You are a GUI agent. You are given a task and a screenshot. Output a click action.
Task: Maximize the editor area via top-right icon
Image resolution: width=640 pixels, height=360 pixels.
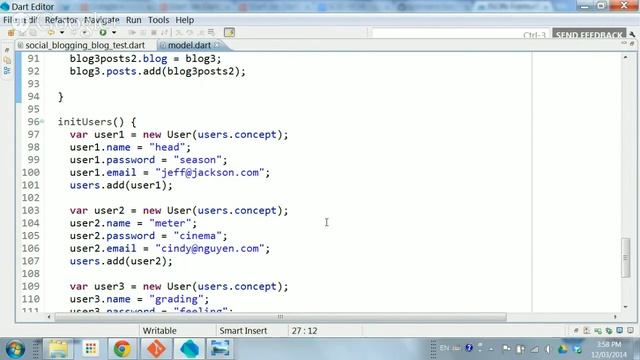[x=632, y=43]
